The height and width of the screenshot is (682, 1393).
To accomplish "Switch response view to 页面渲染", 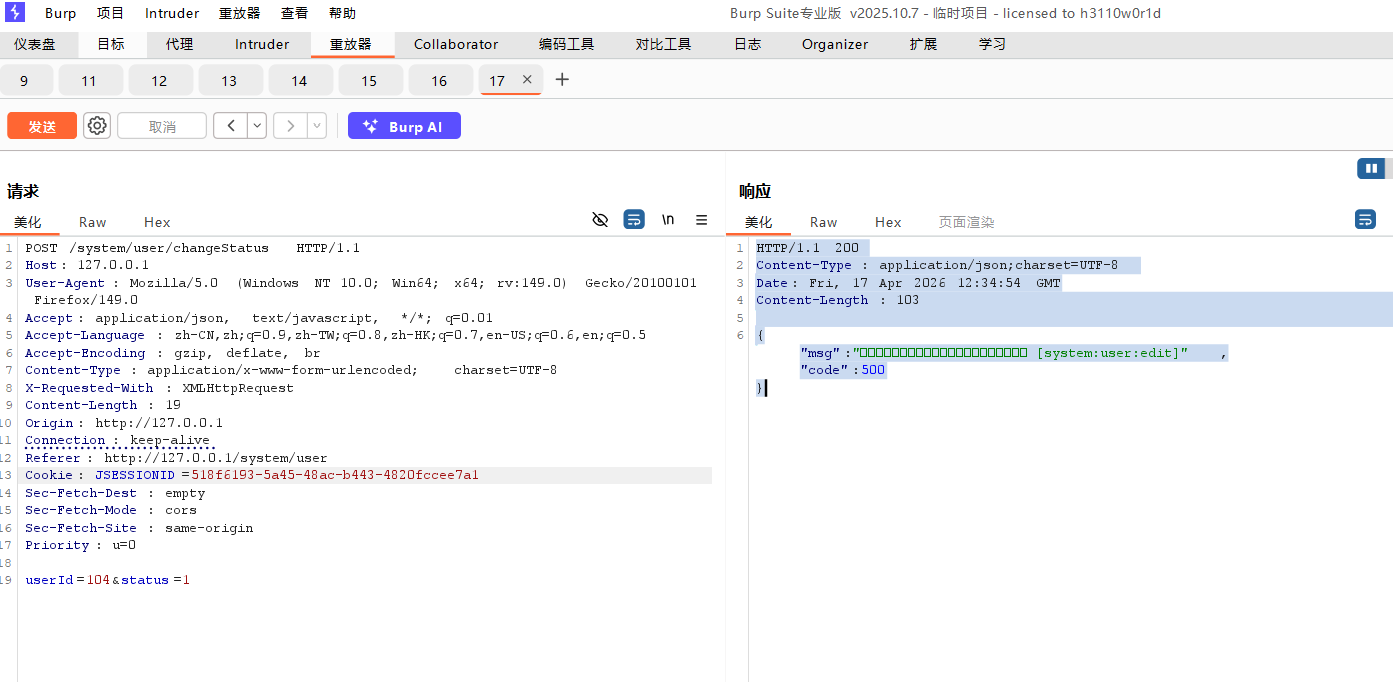I will point(966,222).
